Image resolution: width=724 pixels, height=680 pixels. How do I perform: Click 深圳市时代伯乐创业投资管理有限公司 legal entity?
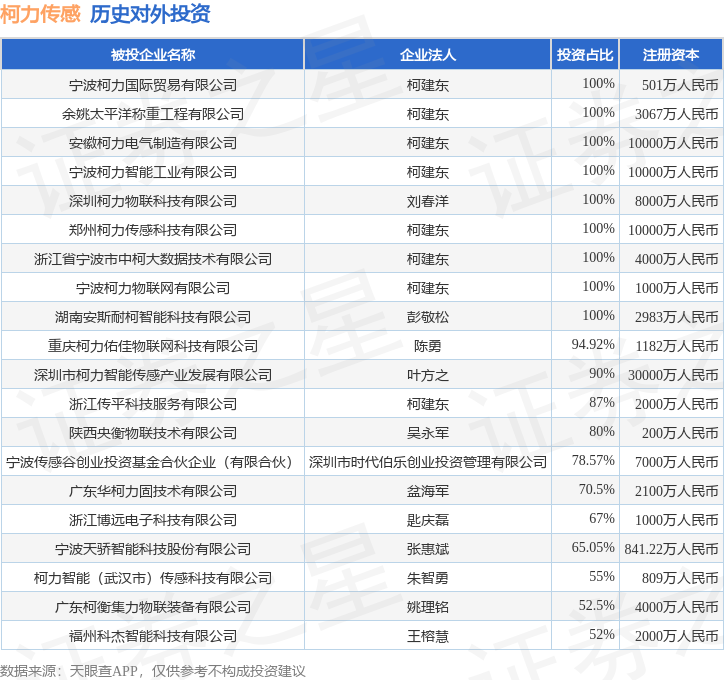pyautogui.click(x=428, y=462)
